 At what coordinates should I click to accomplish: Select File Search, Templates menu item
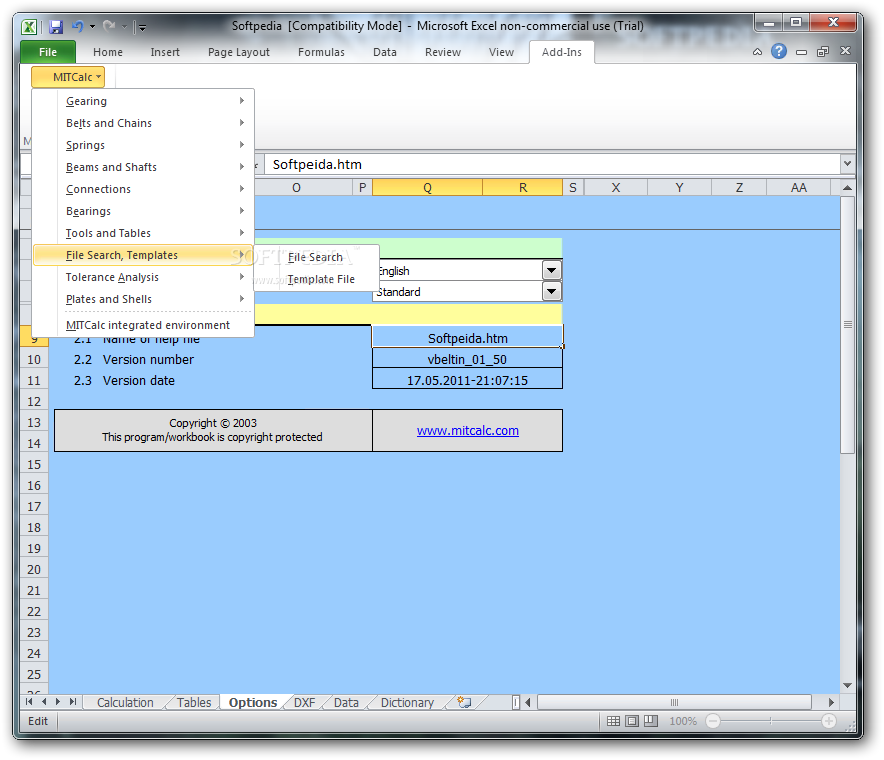143,255
